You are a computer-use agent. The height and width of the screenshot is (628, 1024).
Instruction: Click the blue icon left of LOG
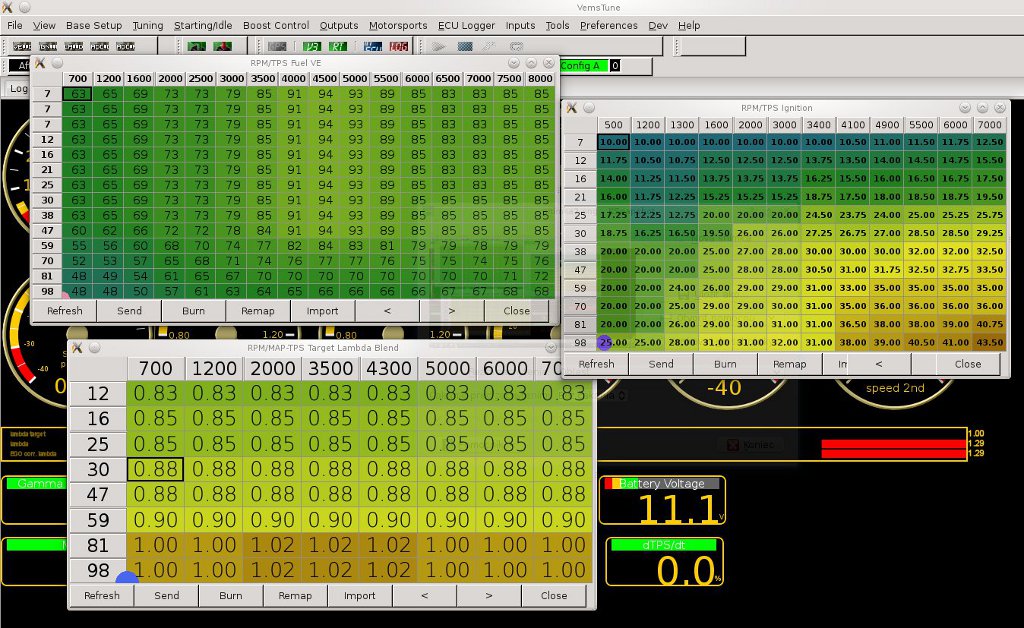373,46
